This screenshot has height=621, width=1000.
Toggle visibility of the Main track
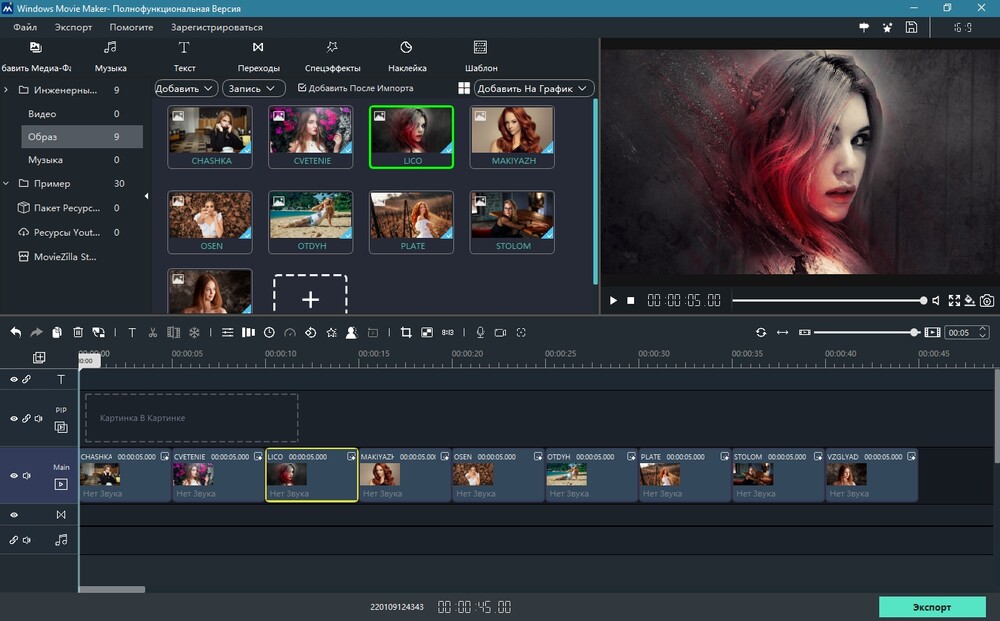(14, 476)
